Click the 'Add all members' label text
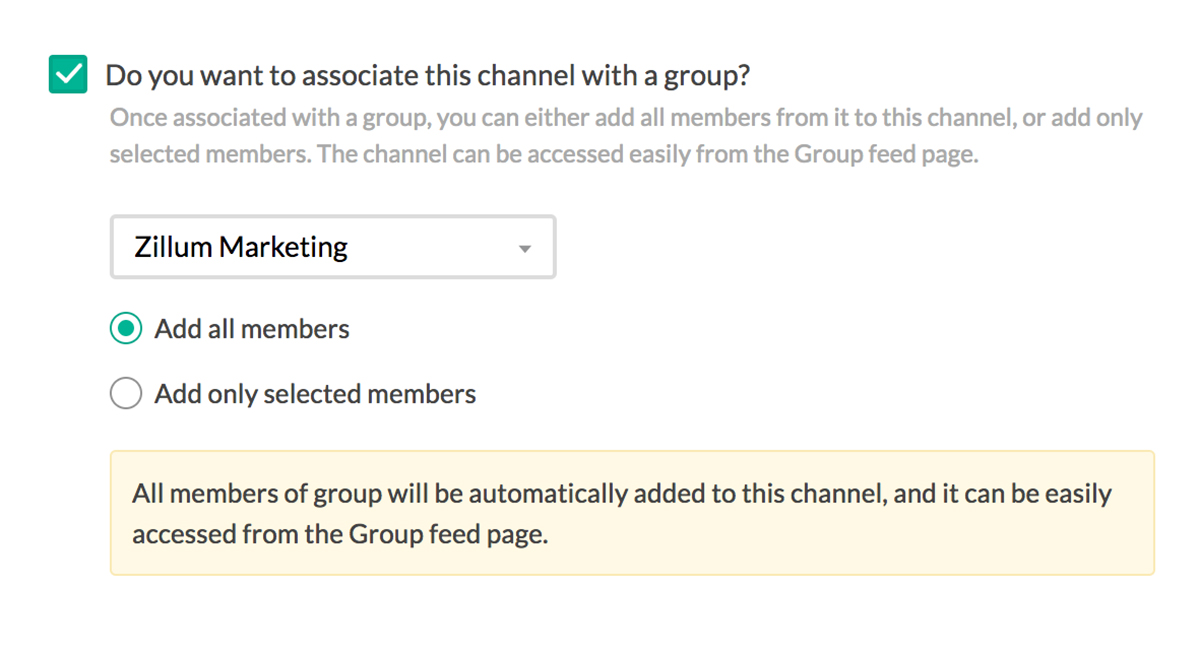 [x=252, y=329]
